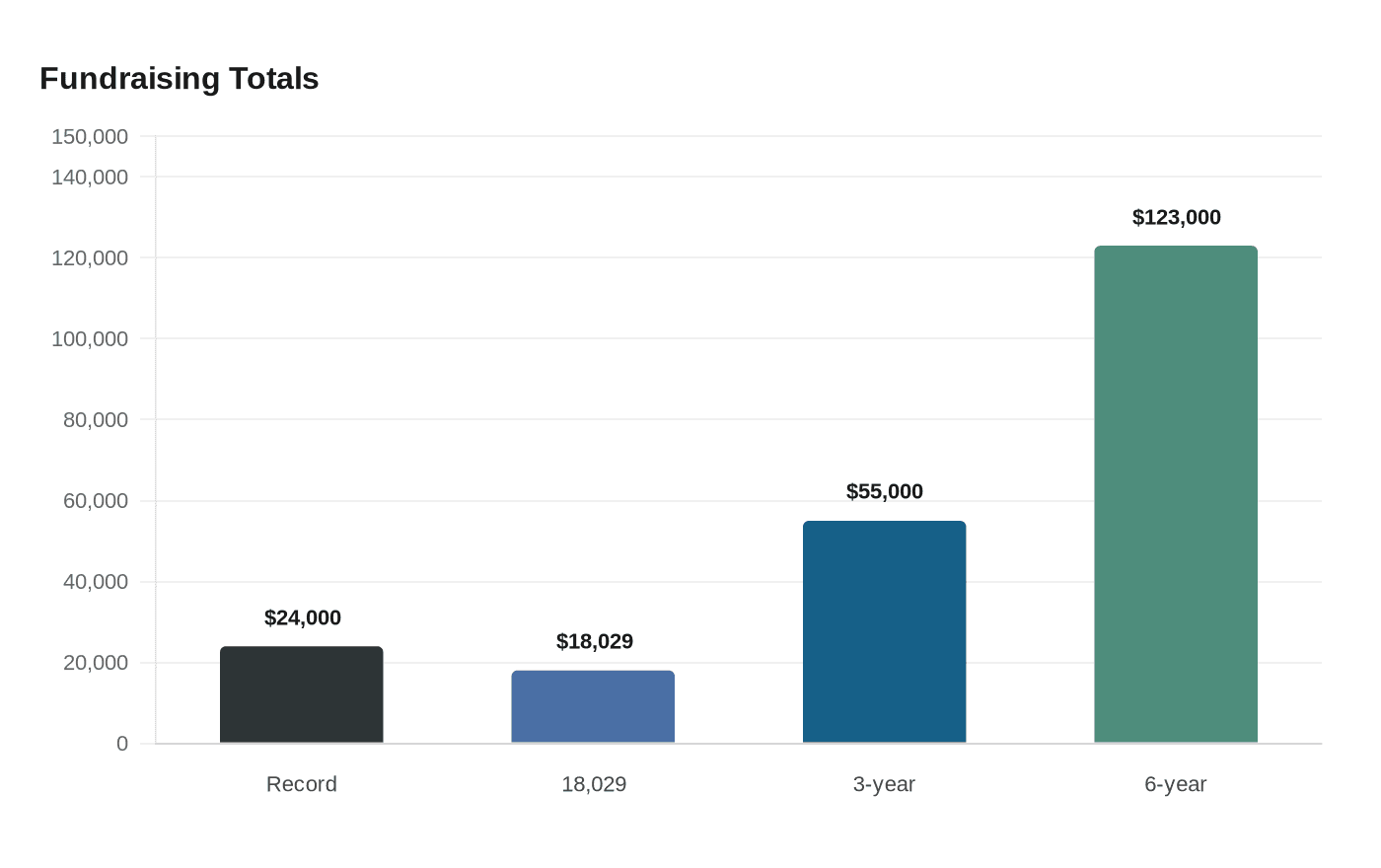Click the 120,000 y-axis tick label

[90, 258]
